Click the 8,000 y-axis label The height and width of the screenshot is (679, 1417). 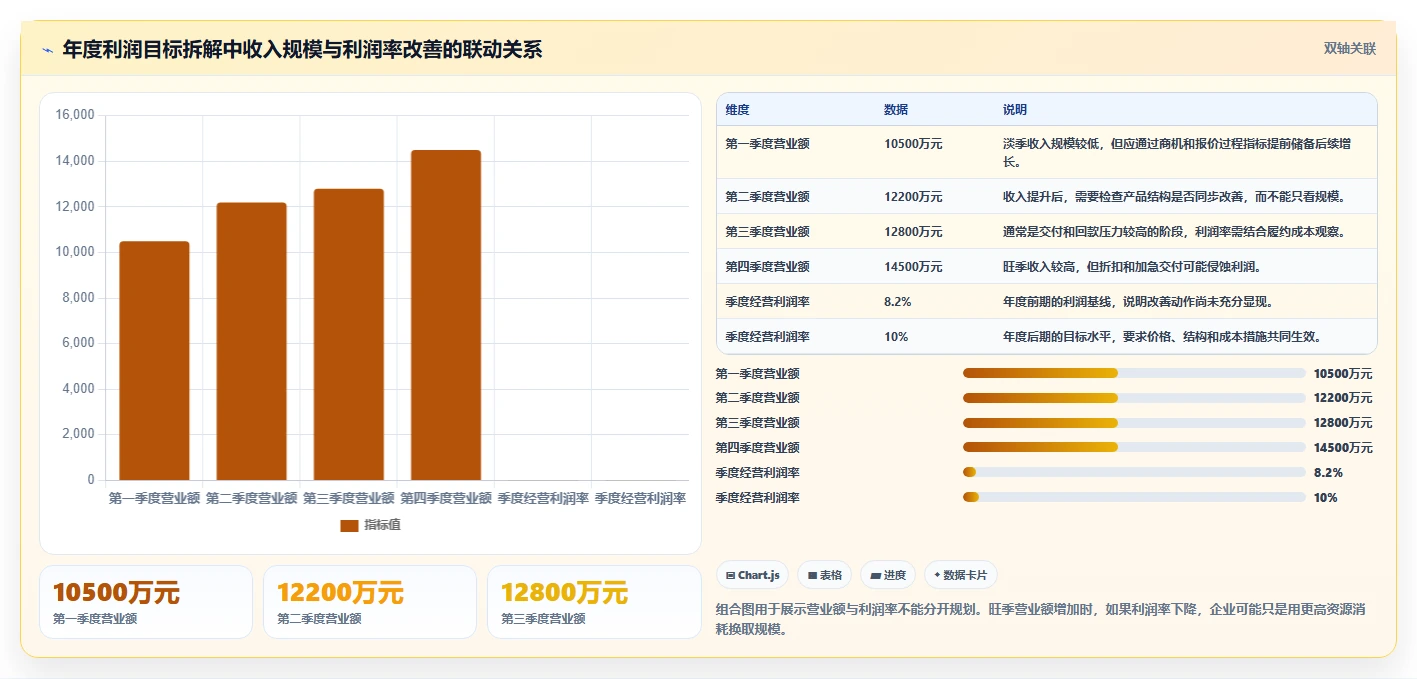(78, 298)
